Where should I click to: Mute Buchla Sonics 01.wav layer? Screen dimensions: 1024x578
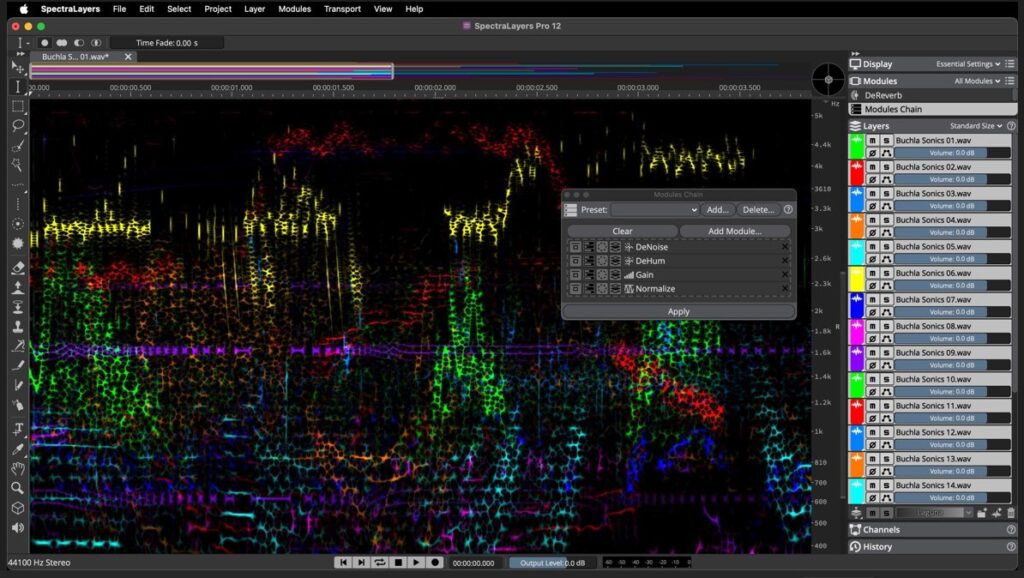[872, 140]
